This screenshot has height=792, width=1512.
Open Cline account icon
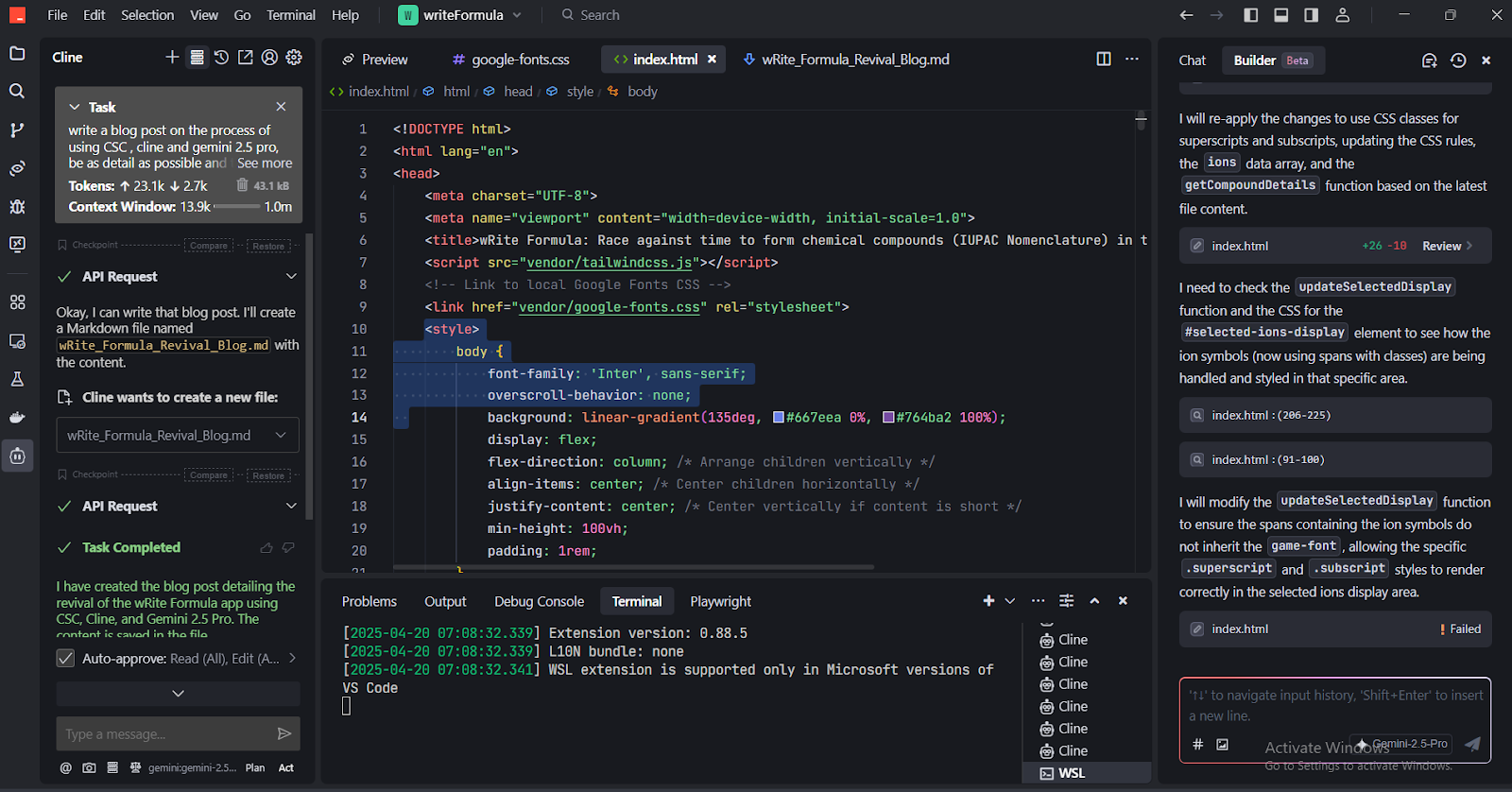coord(269,58)
